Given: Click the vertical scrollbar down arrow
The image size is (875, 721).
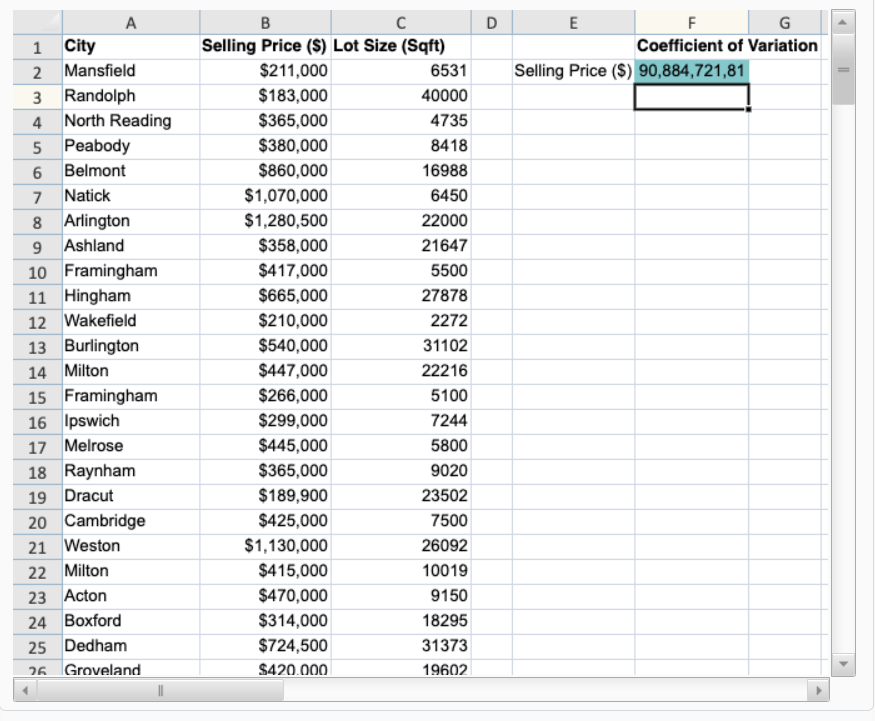Looking at the screenshot, I should click(x=843, y=664).
